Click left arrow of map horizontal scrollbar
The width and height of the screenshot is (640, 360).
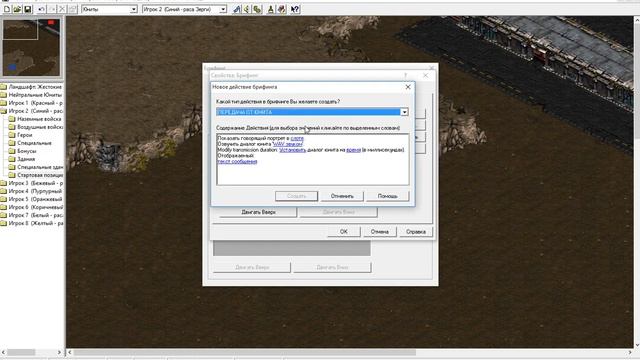(x=70, y=352)
